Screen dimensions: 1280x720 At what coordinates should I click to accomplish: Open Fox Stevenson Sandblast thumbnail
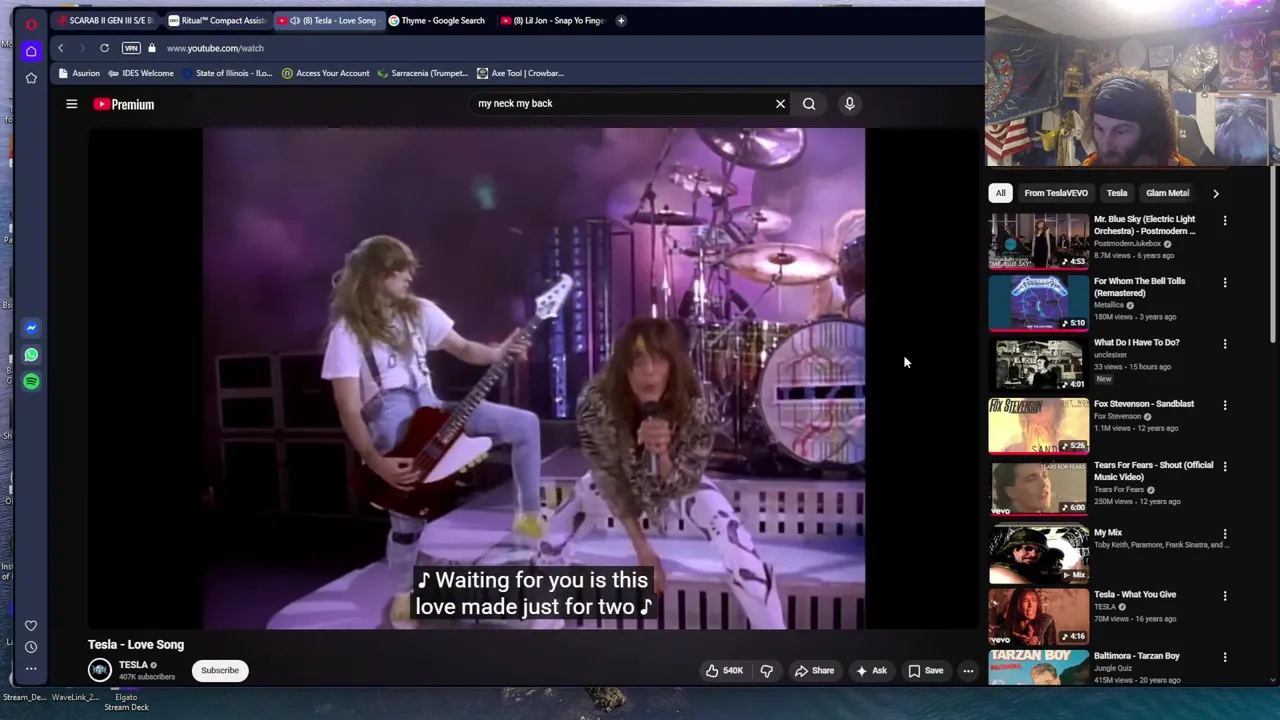tap(1039, 425)
